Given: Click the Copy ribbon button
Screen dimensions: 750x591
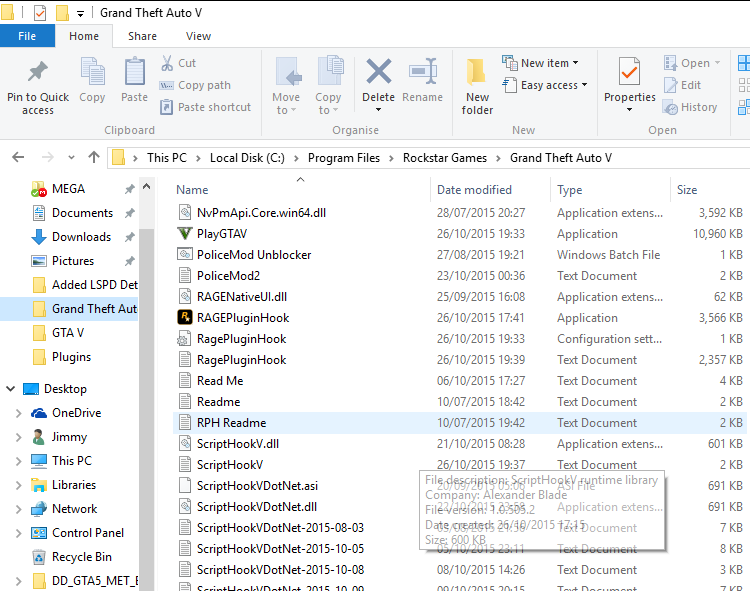Looking at the screenshot, I should click(x=92, y=80).
